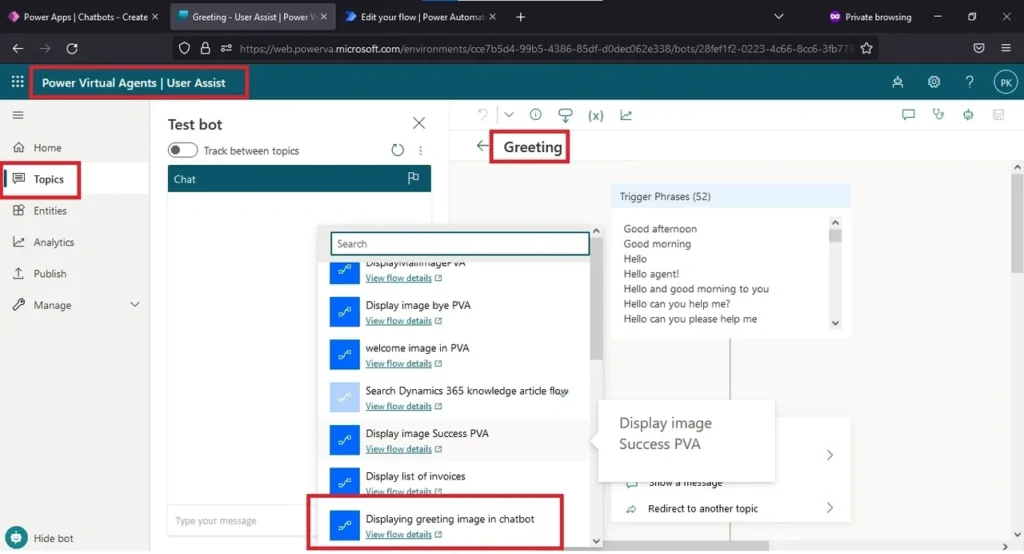Open test bot more options menu

421,150
